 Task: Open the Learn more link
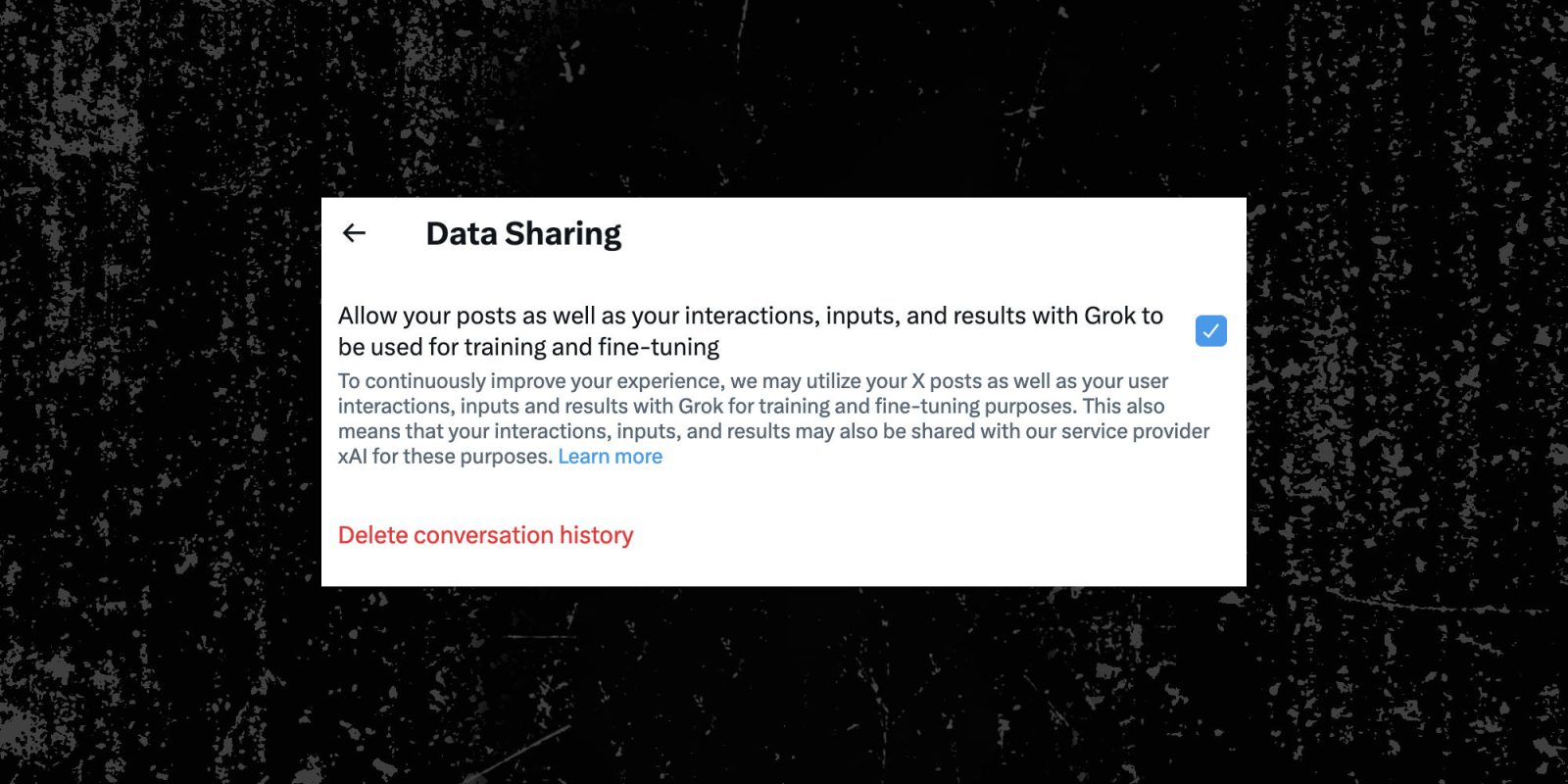pos(610,457)
